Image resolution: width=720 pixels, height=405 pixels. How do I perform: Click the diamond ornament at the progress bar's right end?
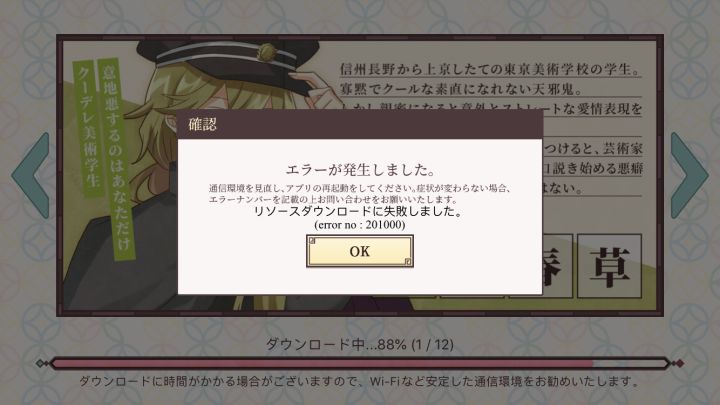click(676, 364)
